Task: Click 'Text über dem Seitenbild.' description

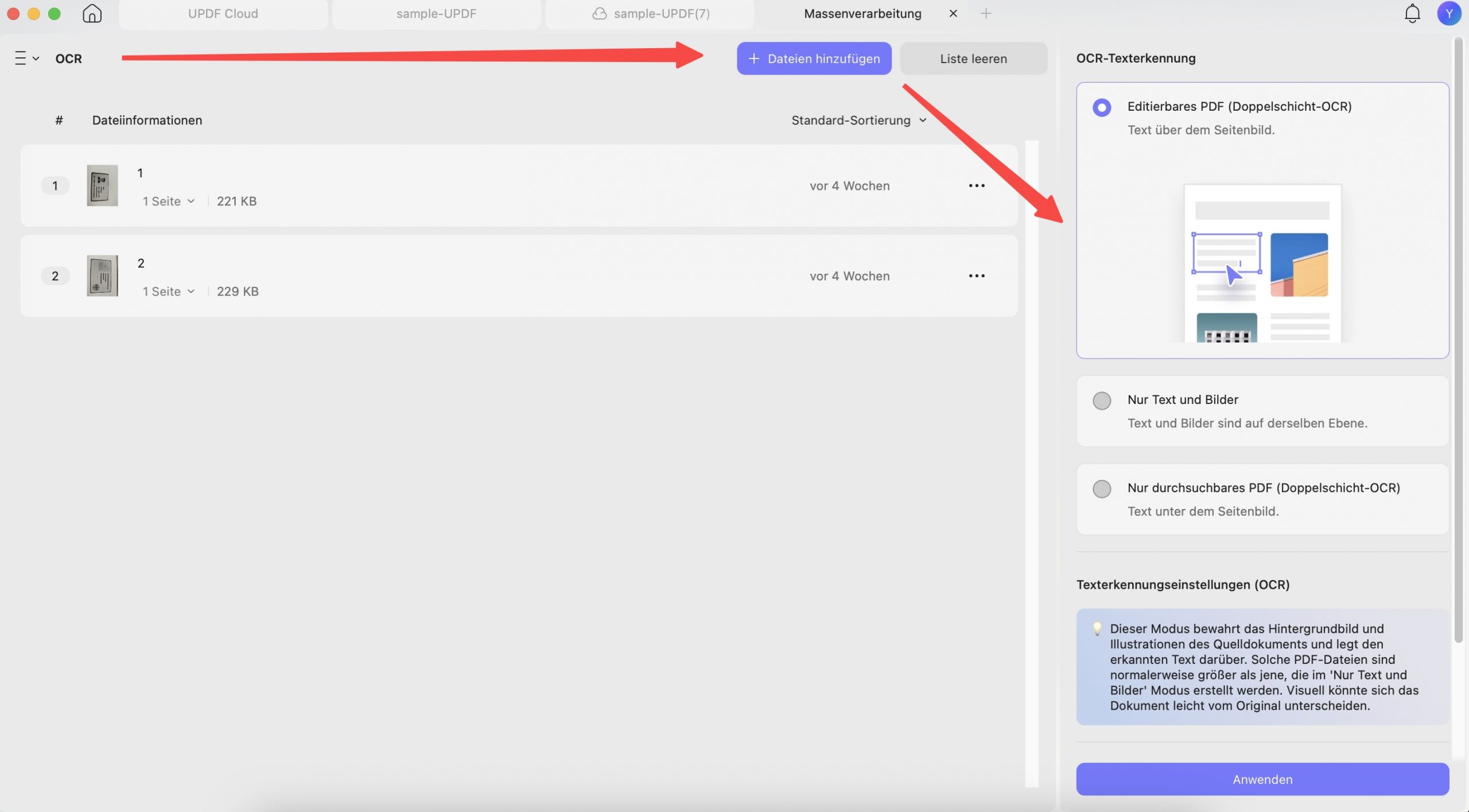Action: point(1200,130)
